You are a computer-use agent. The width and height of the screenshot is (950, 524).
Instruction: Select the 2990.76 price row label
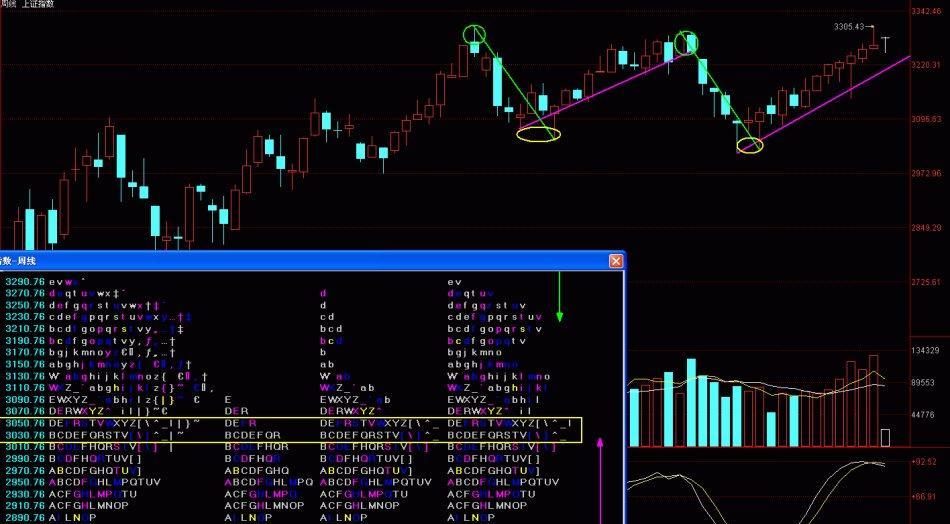[25, 459]
